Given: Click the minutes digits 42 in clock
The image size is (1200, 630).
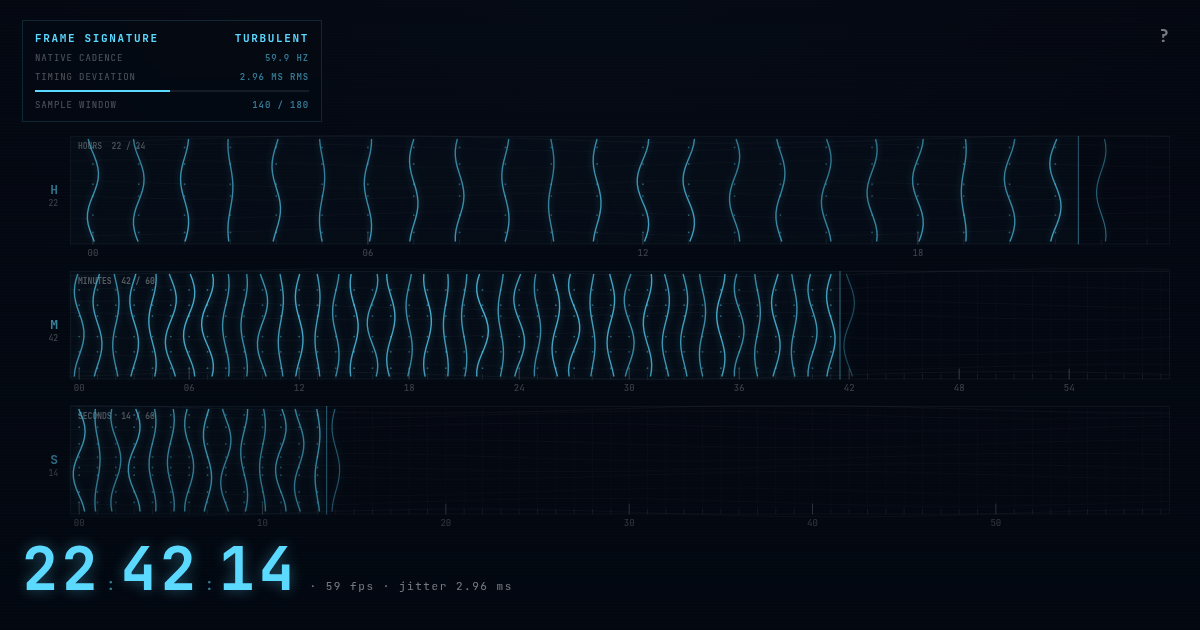Looking at the screenshot, I should point(159,569).
